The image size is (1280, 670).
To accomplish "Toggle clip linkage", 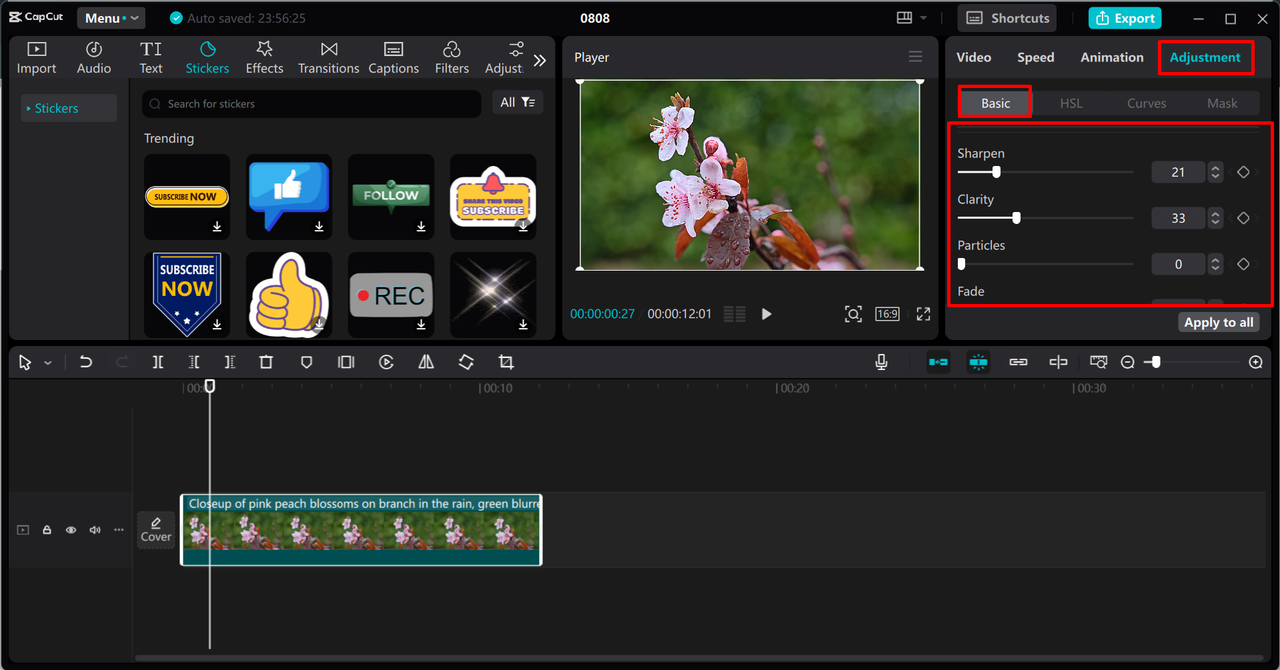I will 1018,362.
